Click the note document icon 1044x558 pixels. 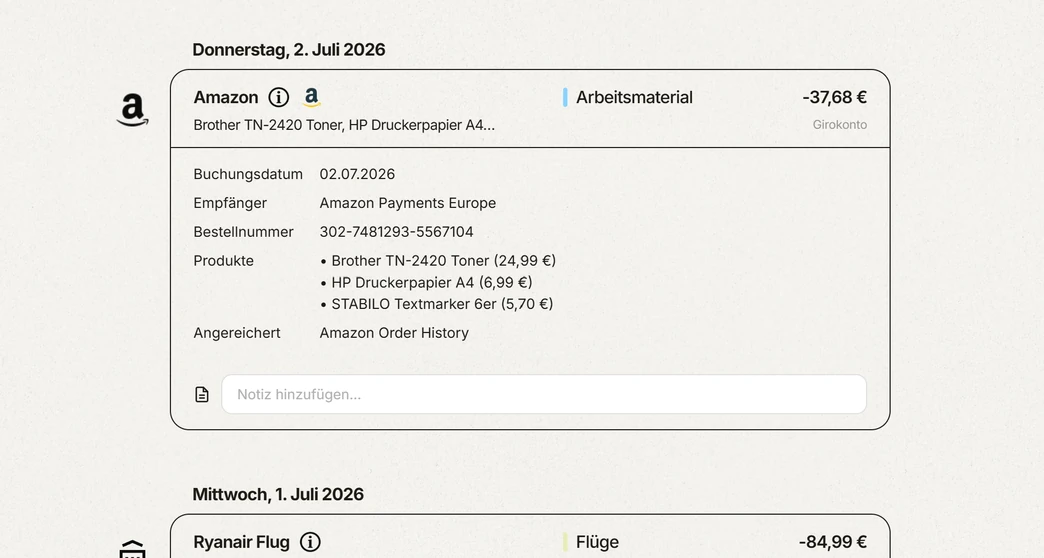(x=202, y=394)
